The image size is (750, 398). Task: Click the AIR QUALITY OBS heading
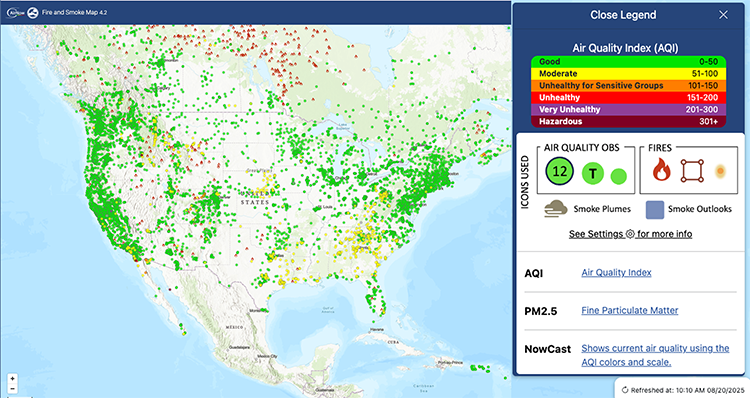pyautogui.click(x=581, y=148)
